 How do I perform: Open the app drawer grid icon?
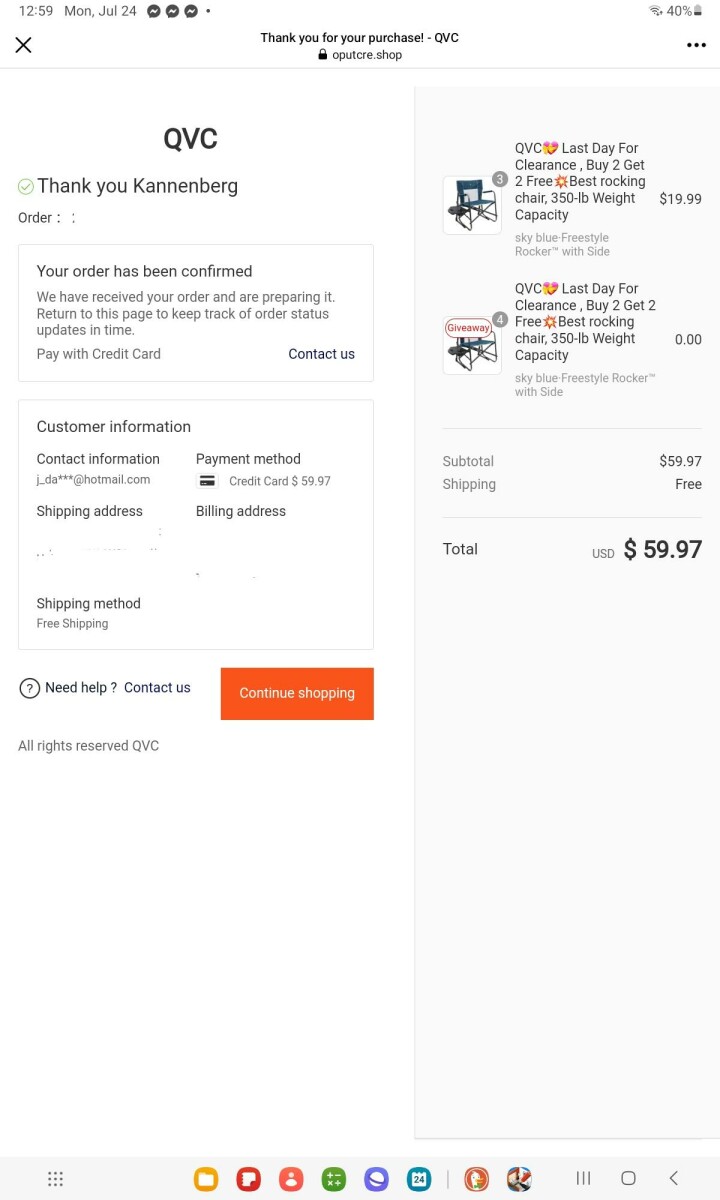56,1179
